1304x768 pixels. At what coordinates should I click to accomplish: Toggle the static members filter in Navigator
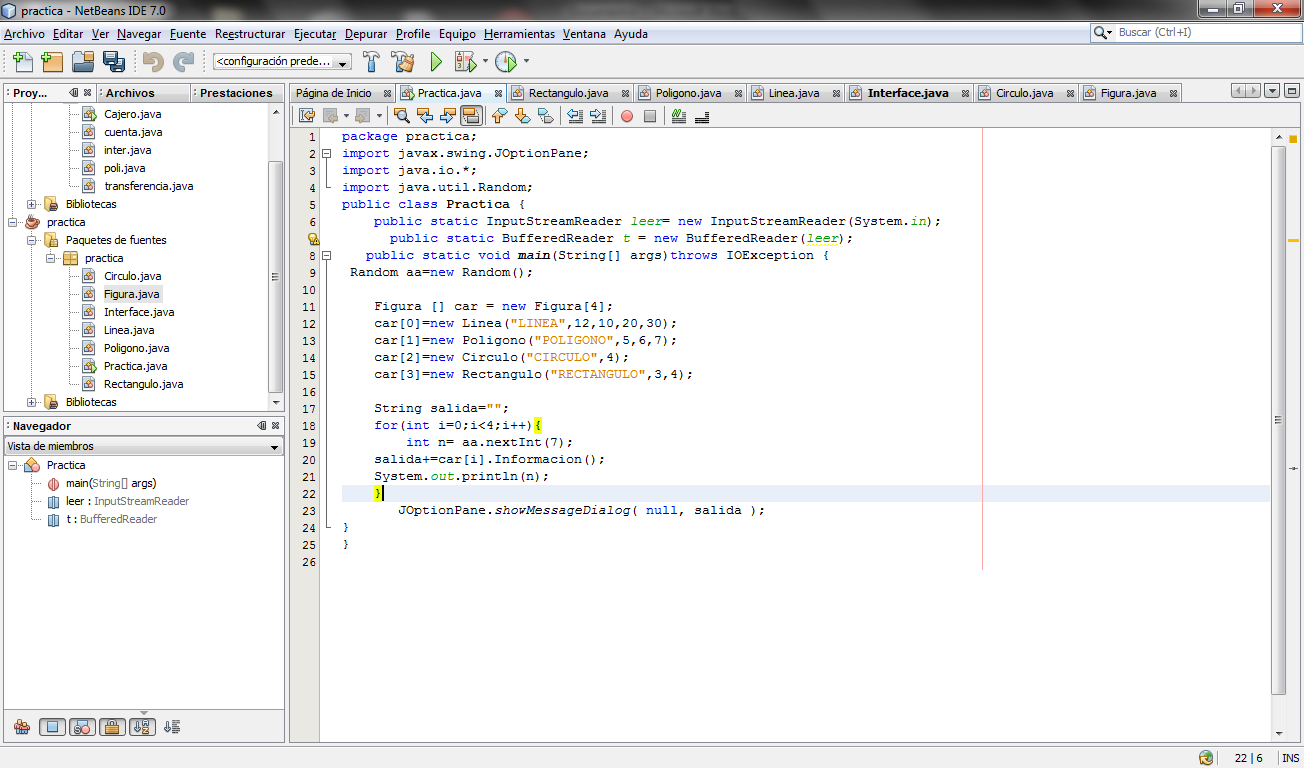[82, 726]
